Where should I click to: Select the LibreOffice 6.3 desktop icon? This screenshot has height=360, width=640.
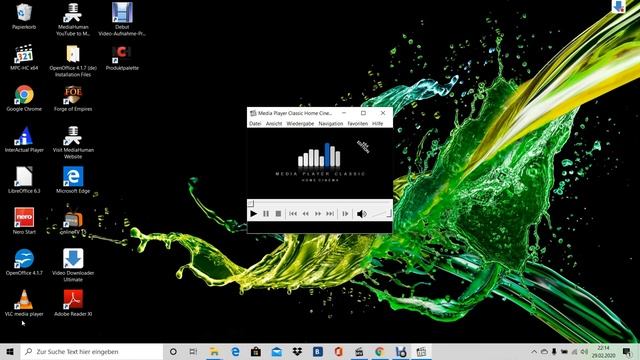click(24, 180)
